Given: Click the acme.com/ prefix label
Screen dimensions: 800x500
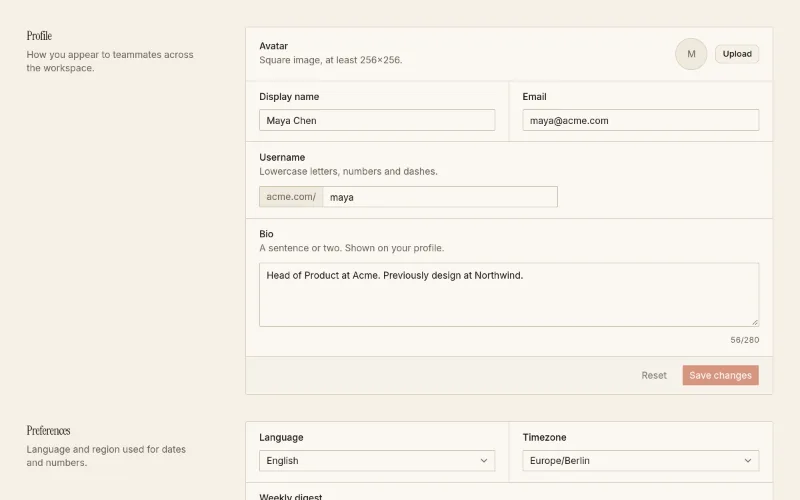Looking at the screenshot, I should tap(291, 197).
